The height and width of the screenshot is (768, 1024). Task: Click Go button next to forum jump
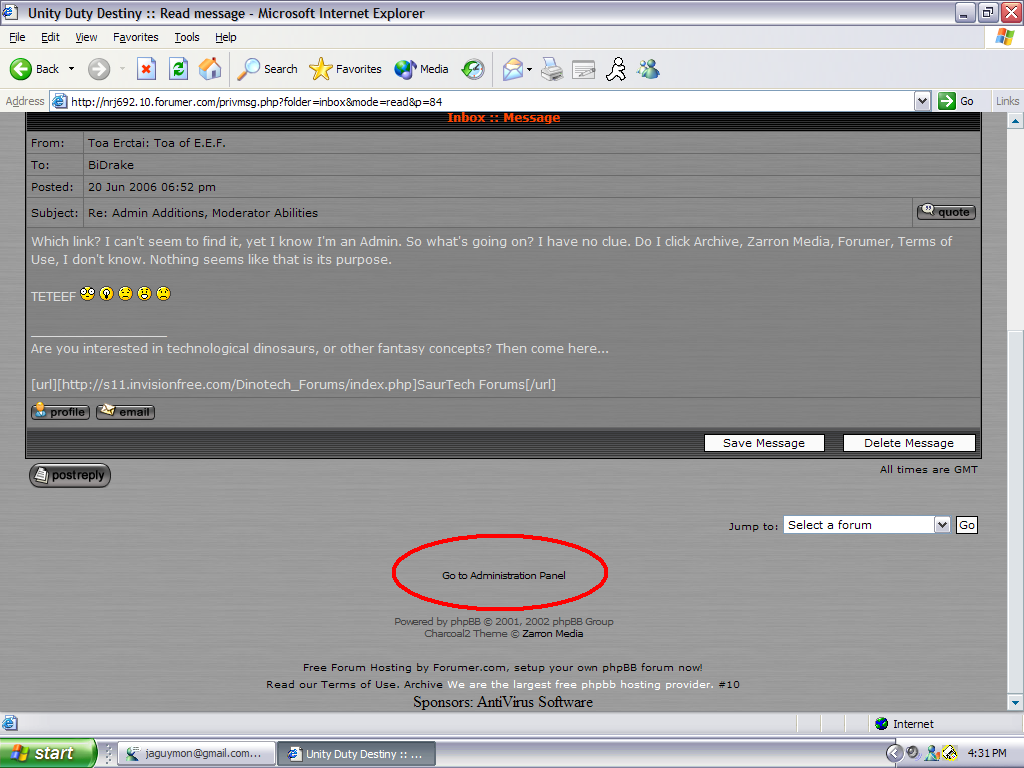click(x=967, y=525)
